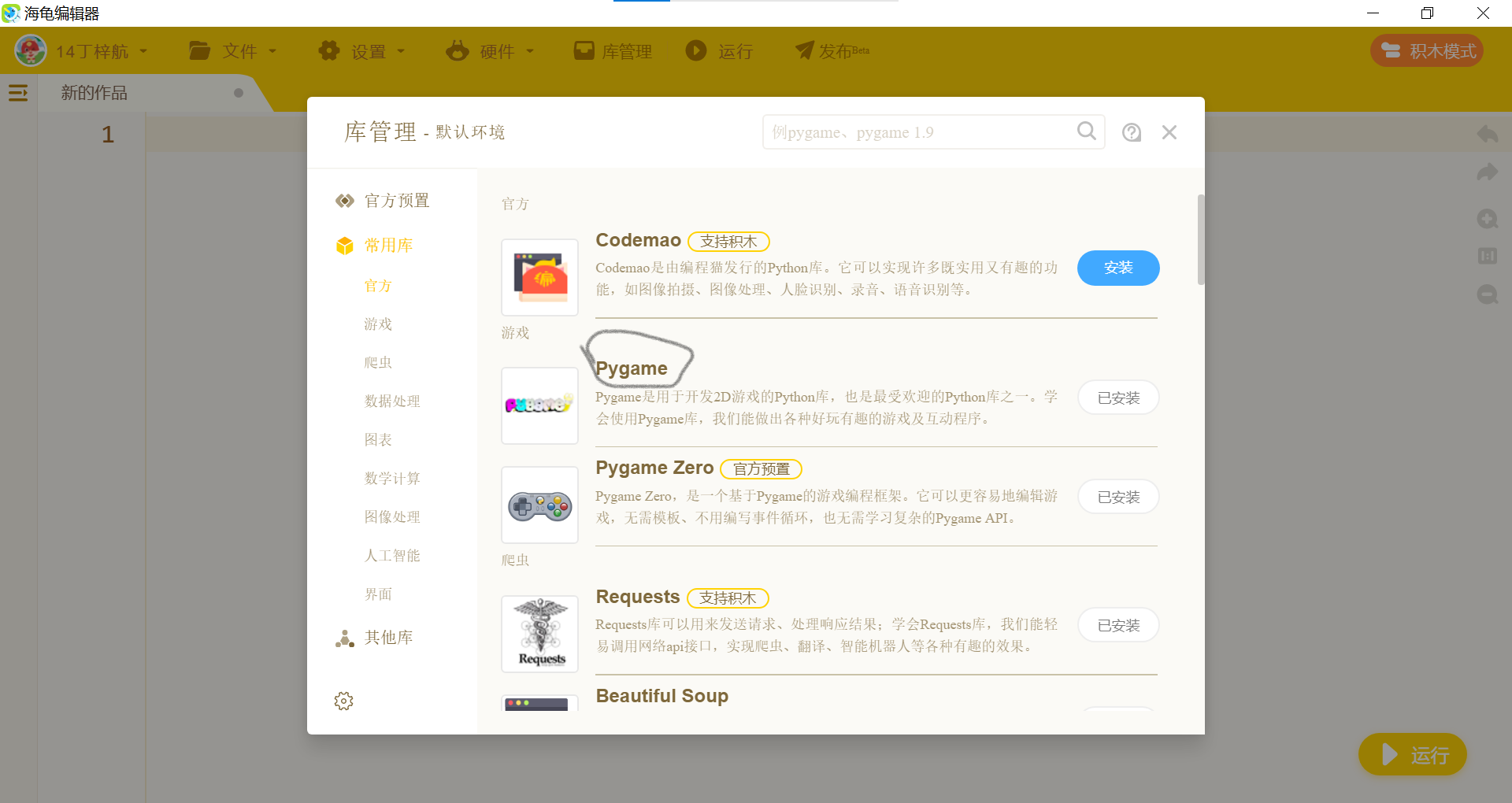Click the search magnifier icon
The image size is (1512, 803).
pyautogui.click(x=1087, y=131)
